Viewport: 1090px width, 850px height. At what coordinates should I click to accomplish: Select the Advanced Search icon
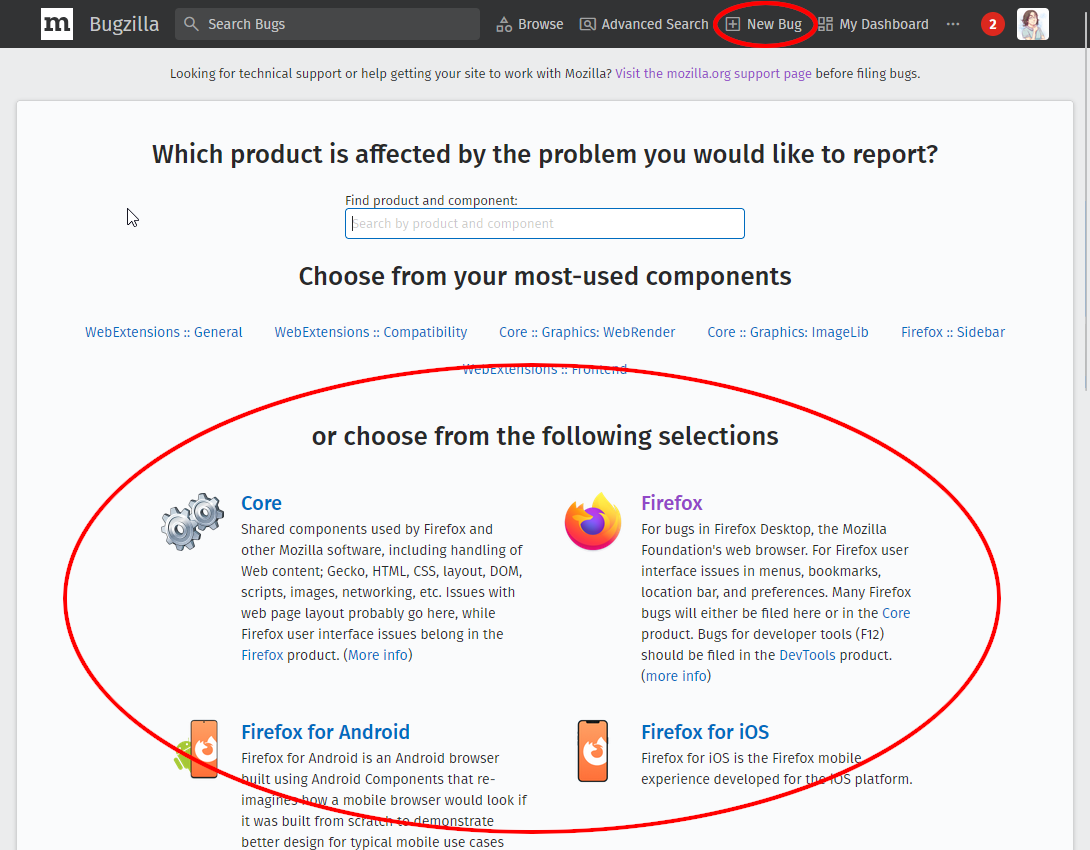click(585, 23)
